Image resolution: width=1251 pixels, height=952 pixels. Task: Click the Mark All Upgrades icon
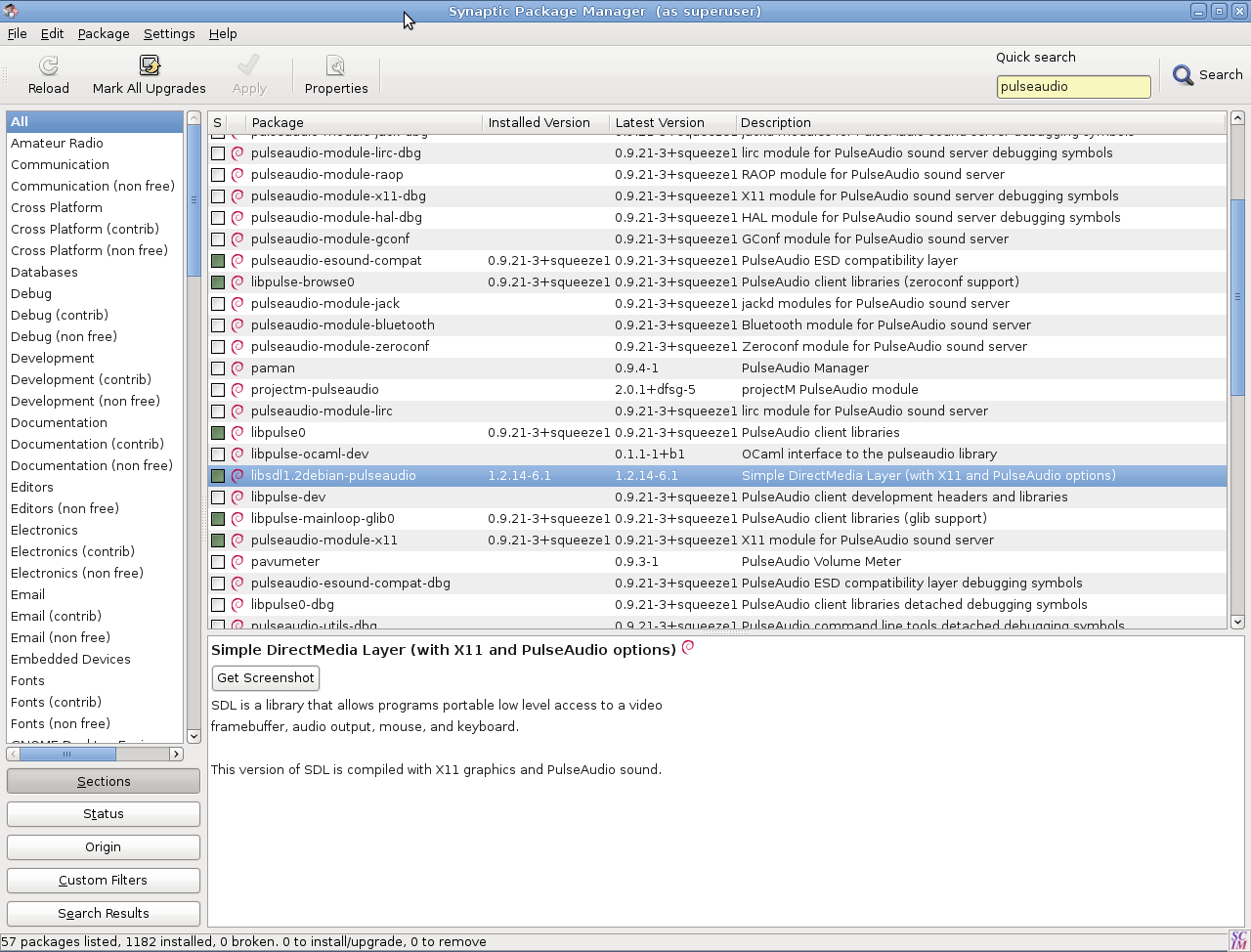[150, 65]
